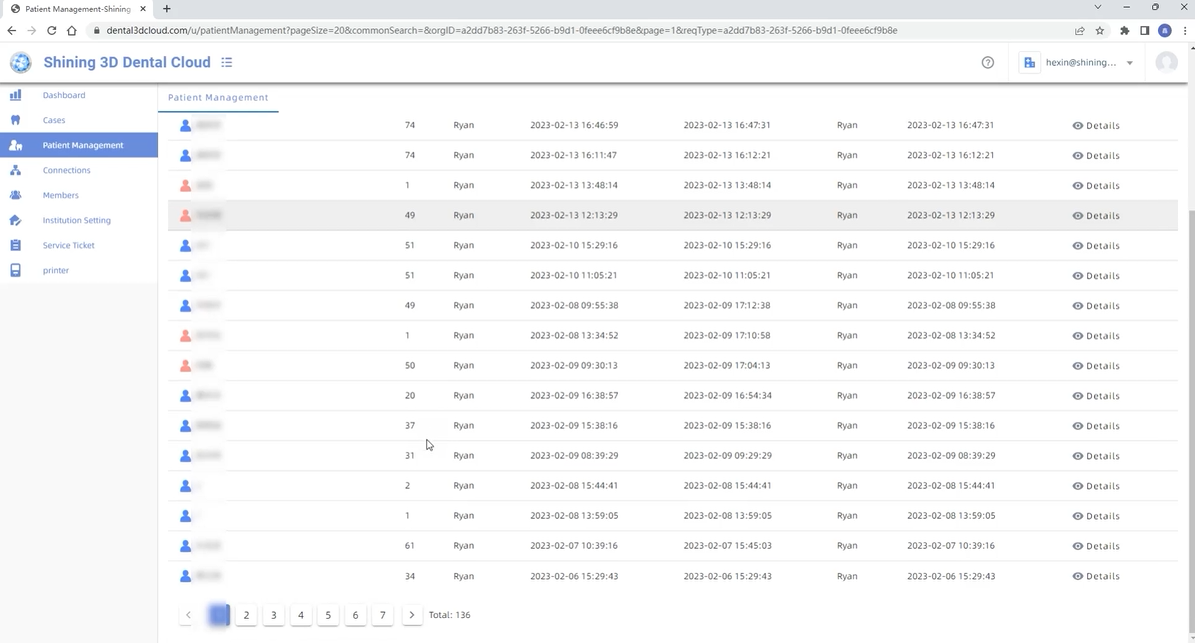The width and height of the screenshot is (1195, 643).
Task: Click the Dashboard bar chart icon
Action: click(x=15, y=95)
